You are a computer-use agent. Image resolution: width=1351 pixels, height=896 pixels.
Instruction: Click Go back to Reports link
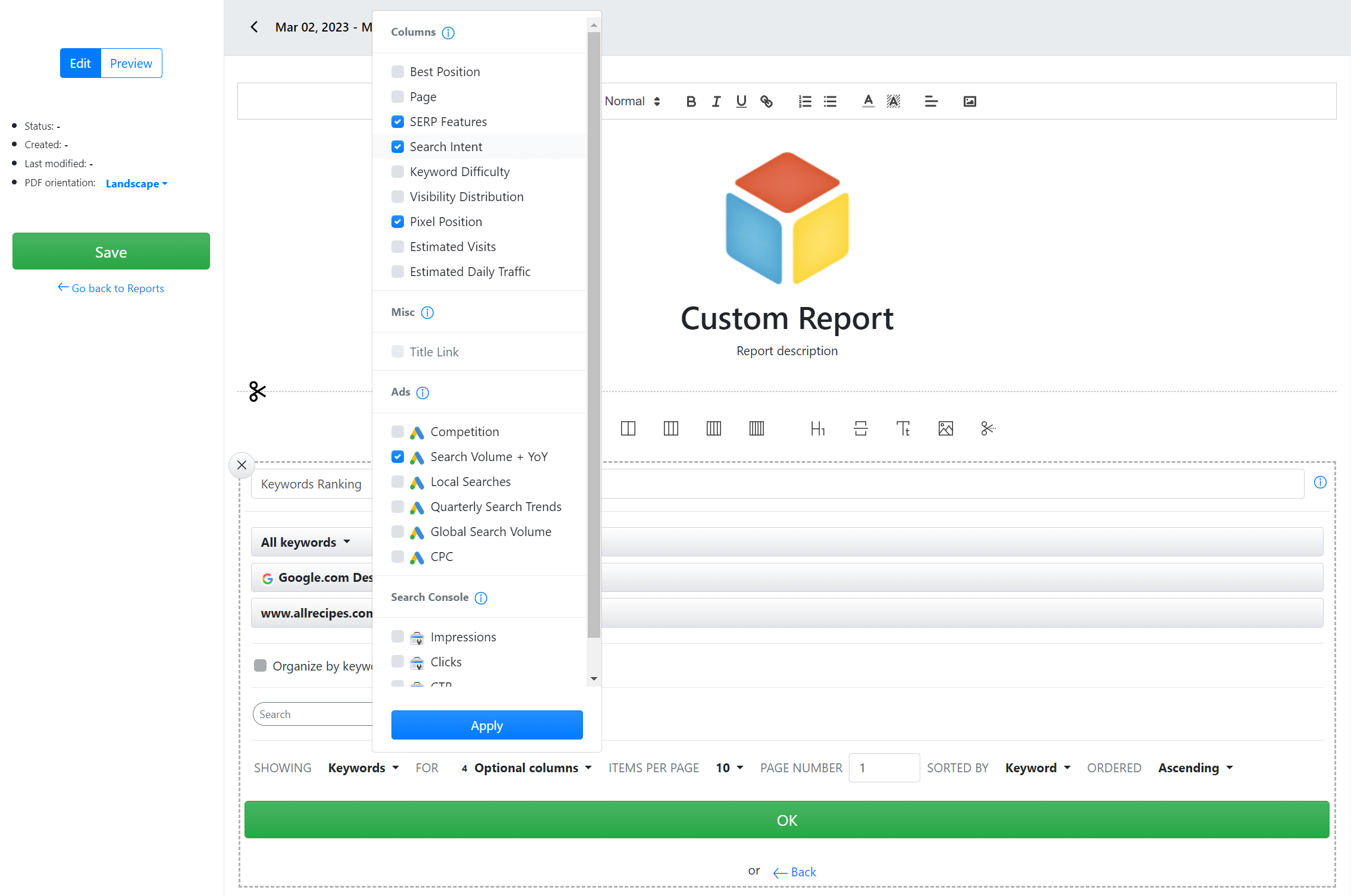coord(111,288)
